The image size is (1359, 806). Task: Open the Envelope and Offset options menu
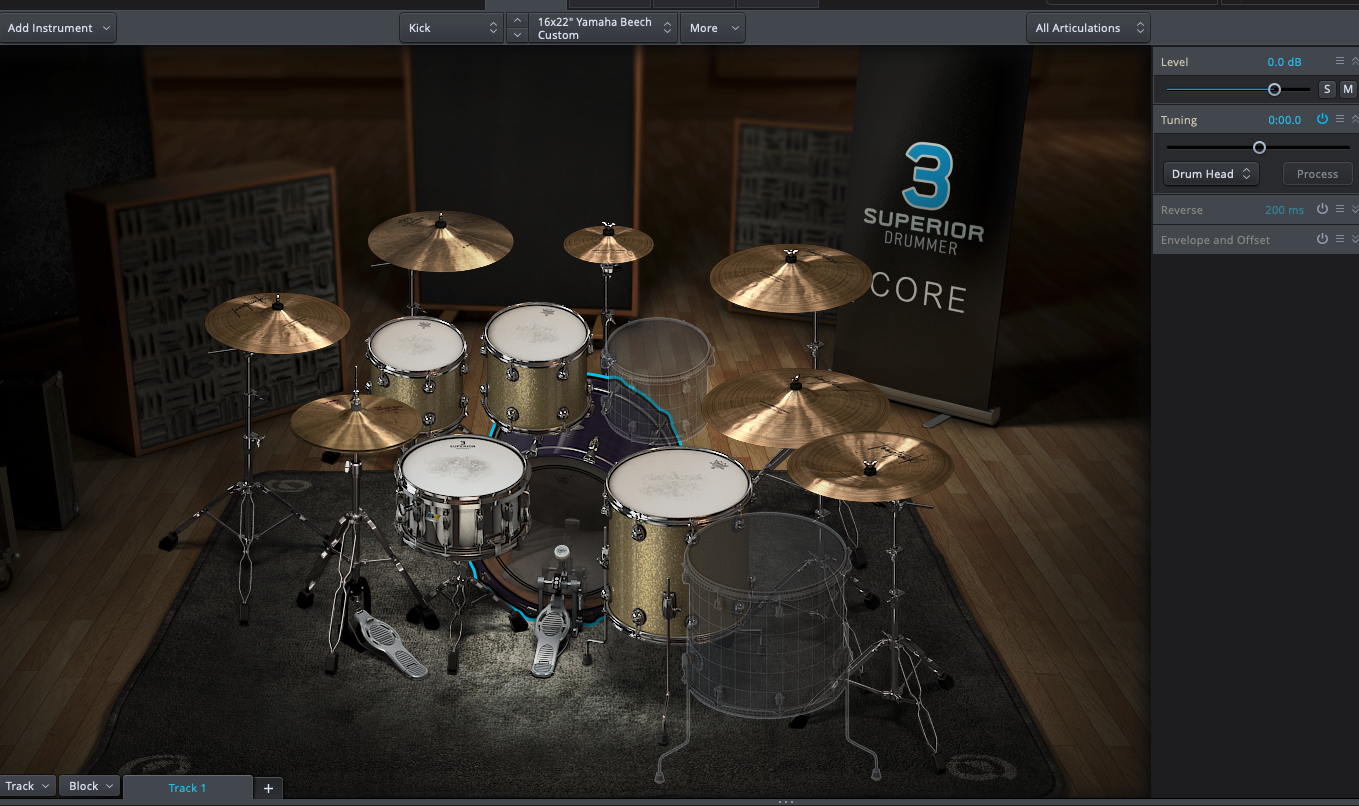coord(1339,239)
